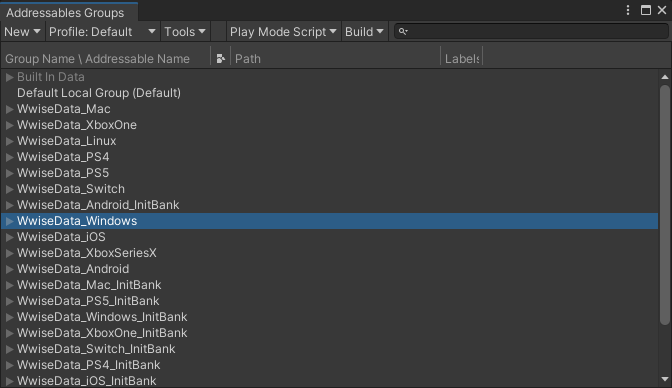Expand the WwiseData_Mac group arrow
The image size is (672, 388).
[9, 109]
